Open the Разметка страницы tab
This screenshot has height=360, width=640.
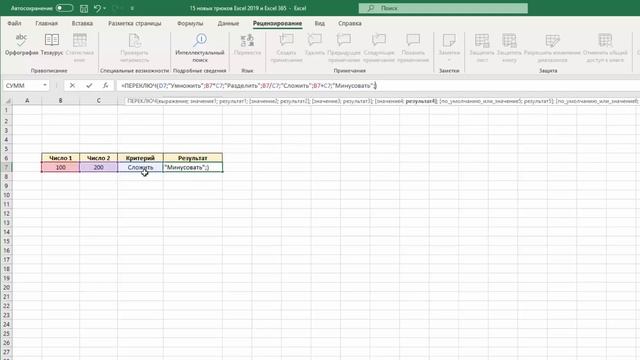tap(135, 23)
